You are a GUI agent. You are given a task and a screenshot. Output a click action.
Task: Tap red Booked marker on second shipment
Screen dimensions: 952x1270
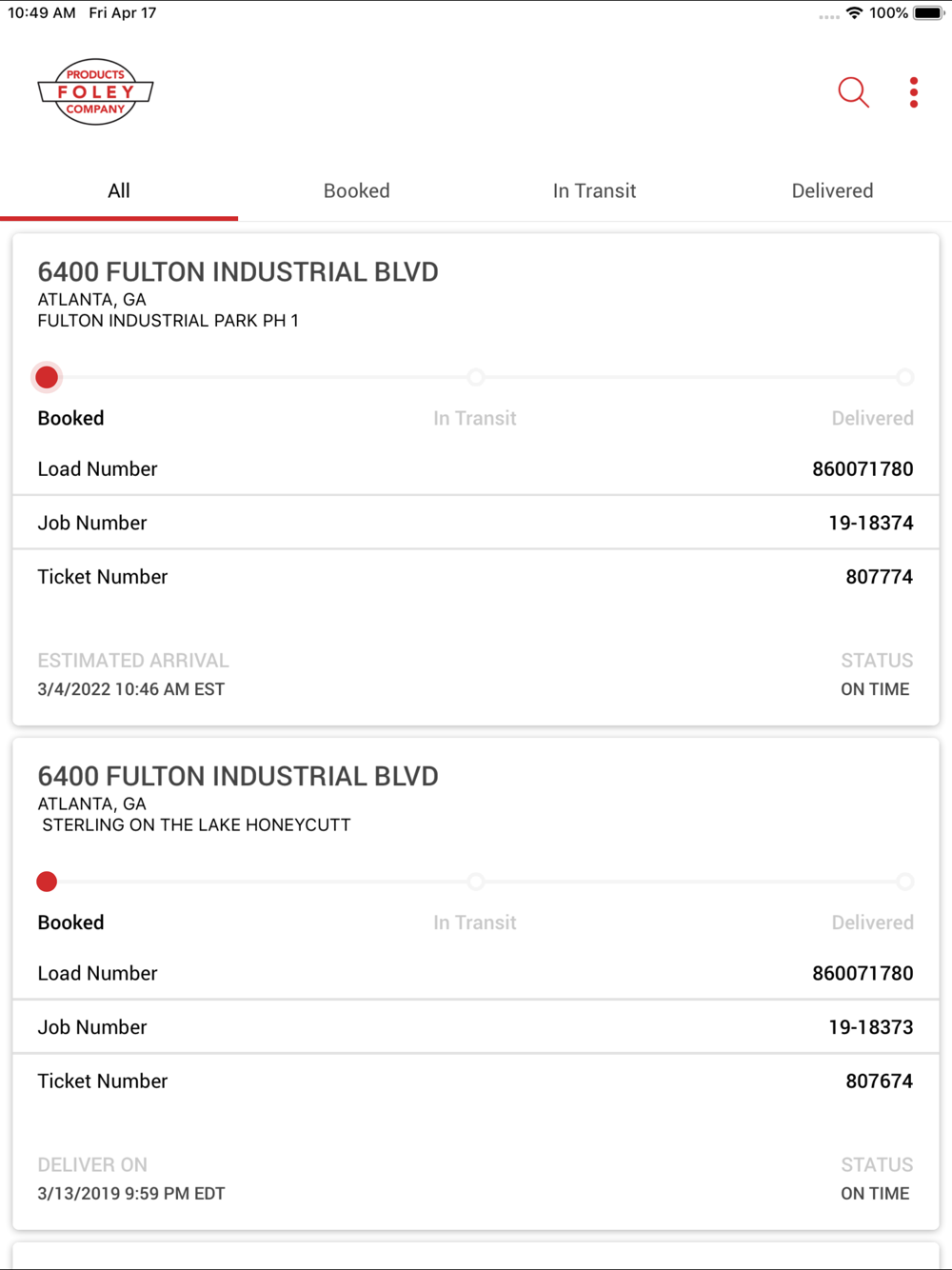[x=47, y=882]
